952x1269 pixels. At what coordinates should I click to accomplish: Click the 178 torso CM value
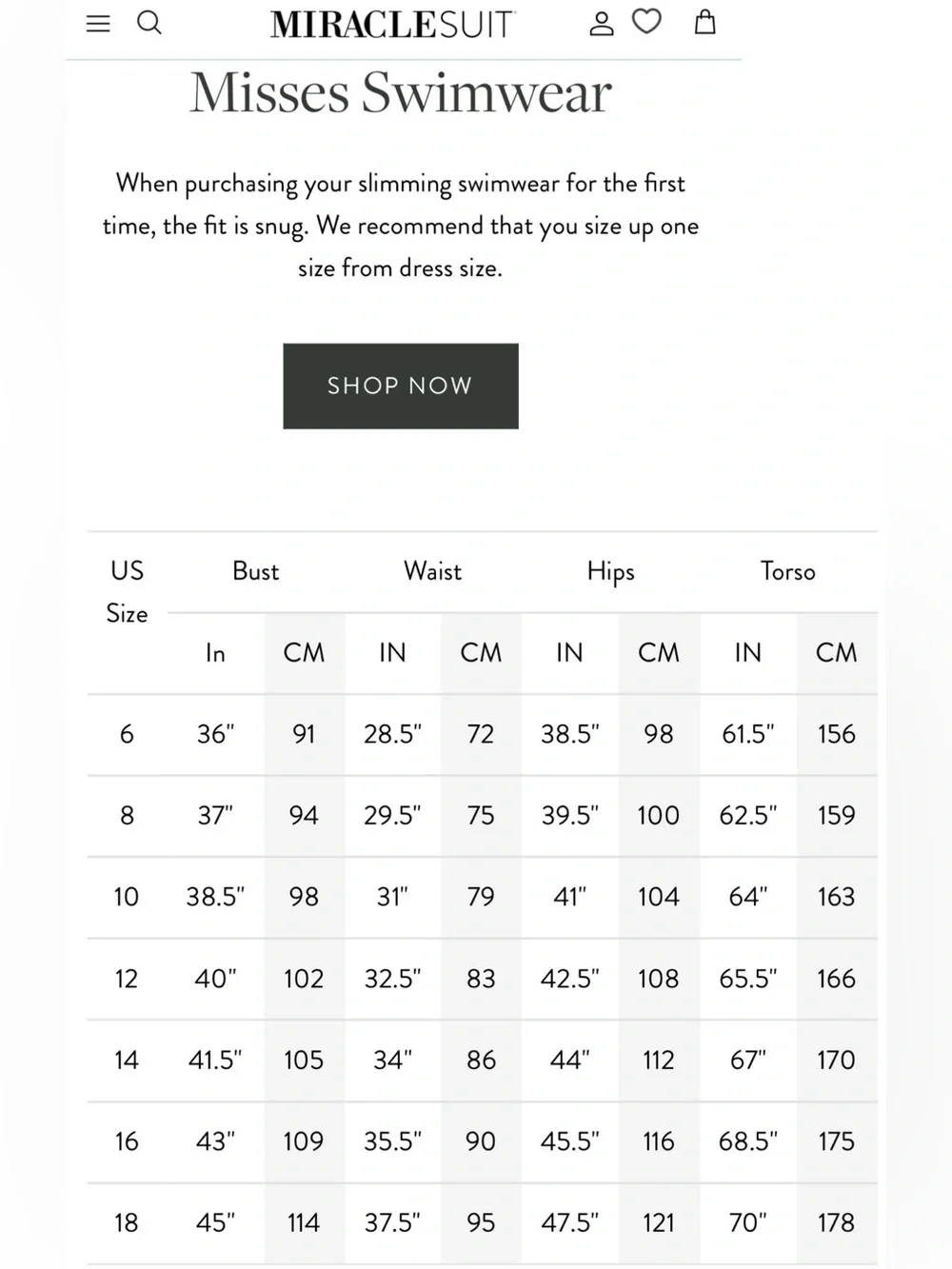pyautogui.click(x=836, y=1222)
